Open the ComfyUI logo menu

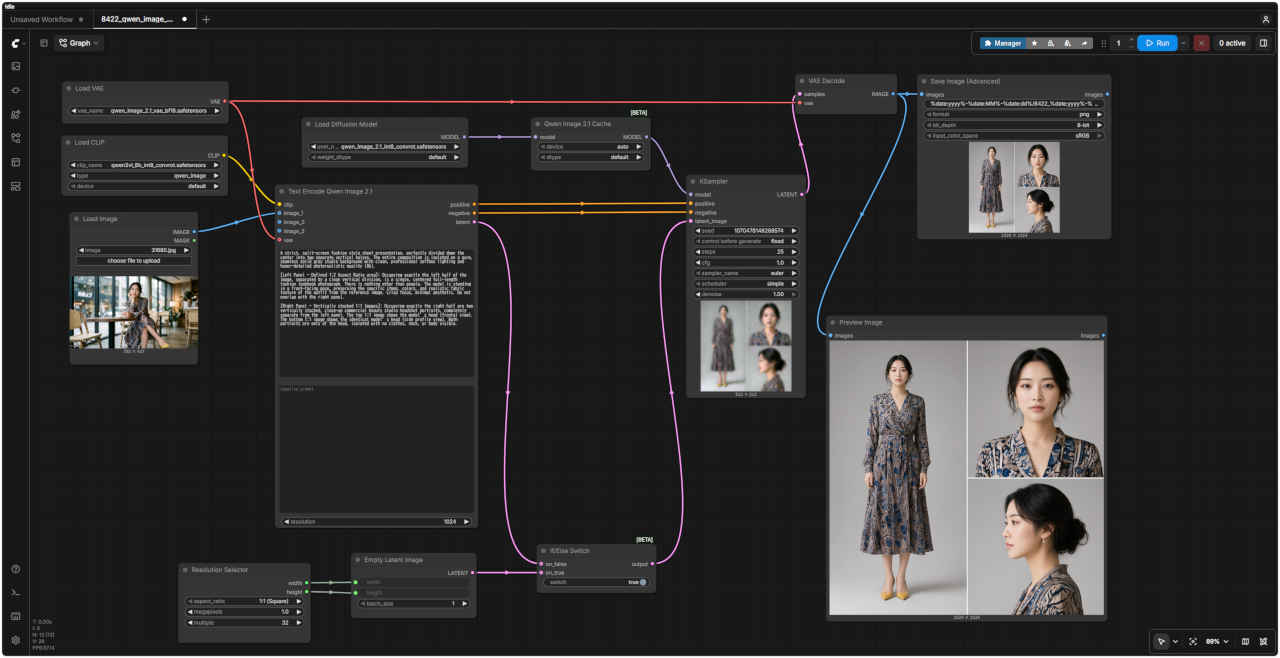(x=16, y=43)
